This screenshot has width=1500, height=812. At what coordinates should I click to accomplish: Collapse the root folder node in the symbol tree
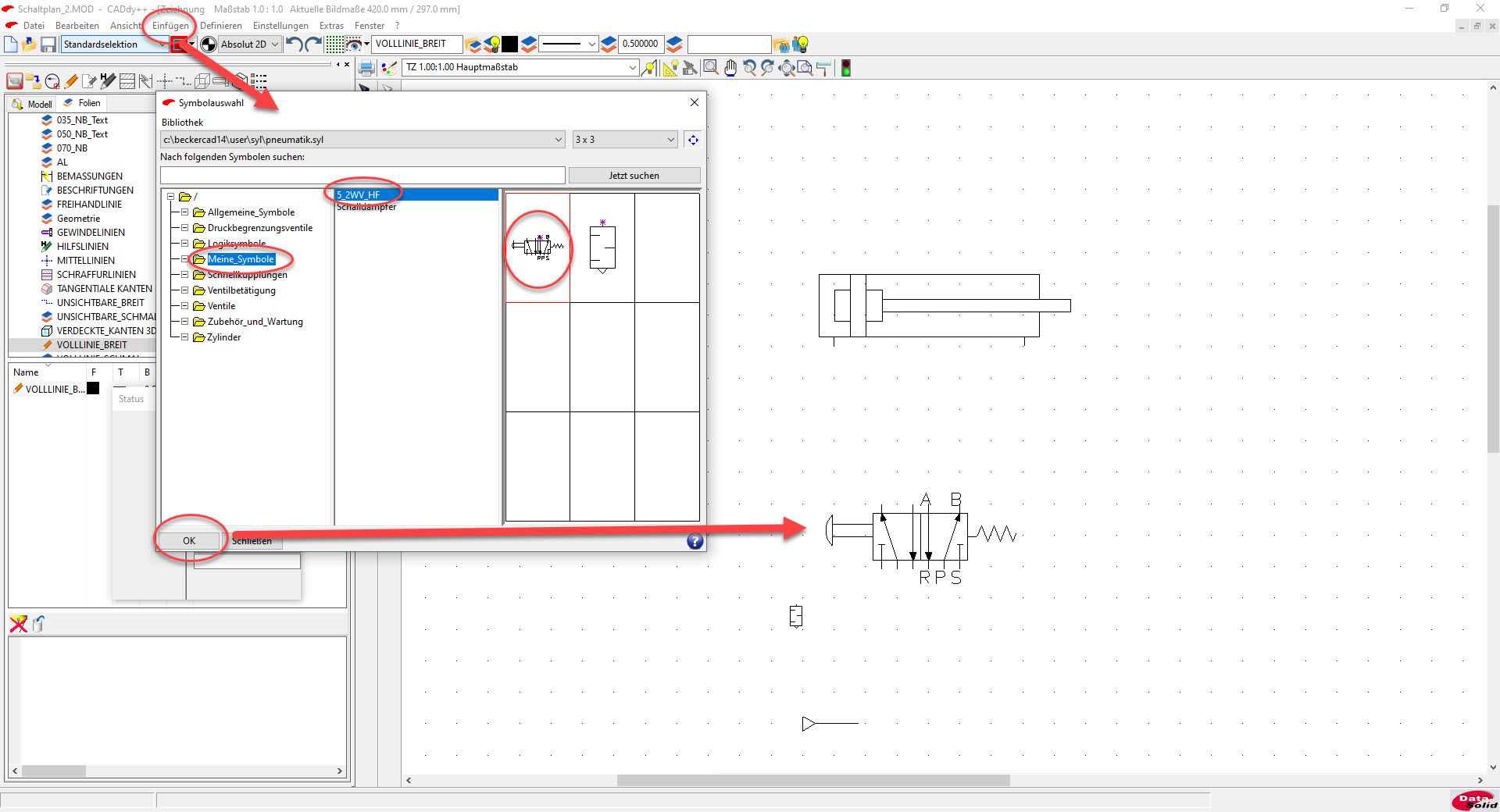[170, 197]
